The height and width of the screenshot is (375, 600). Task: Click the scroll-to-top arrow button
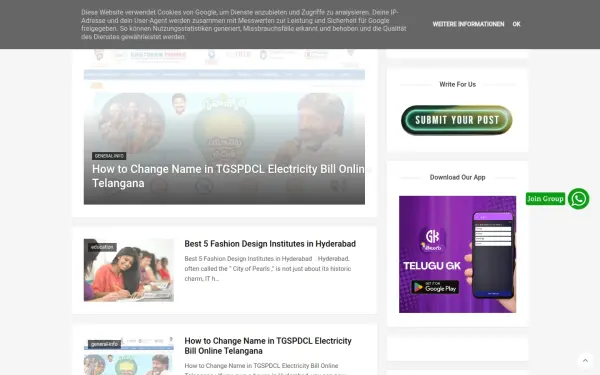585,360
